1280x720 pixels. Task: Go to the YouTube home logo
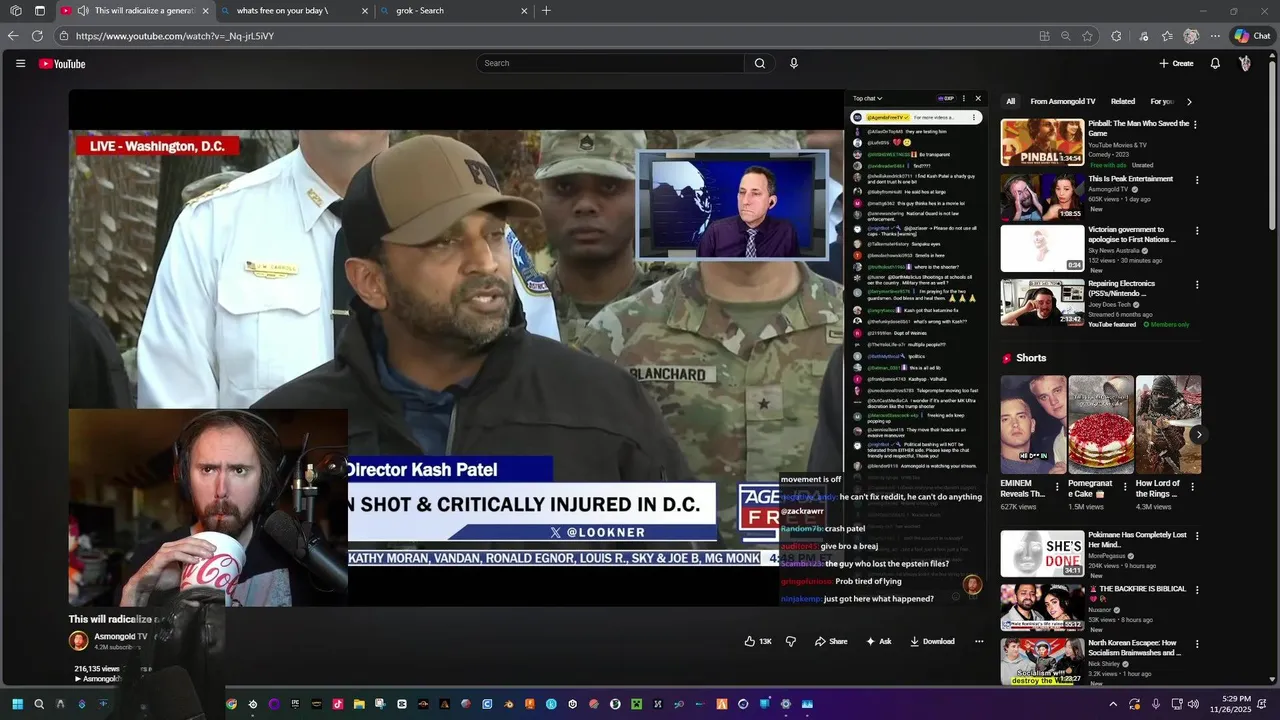(x=62, y=64)
